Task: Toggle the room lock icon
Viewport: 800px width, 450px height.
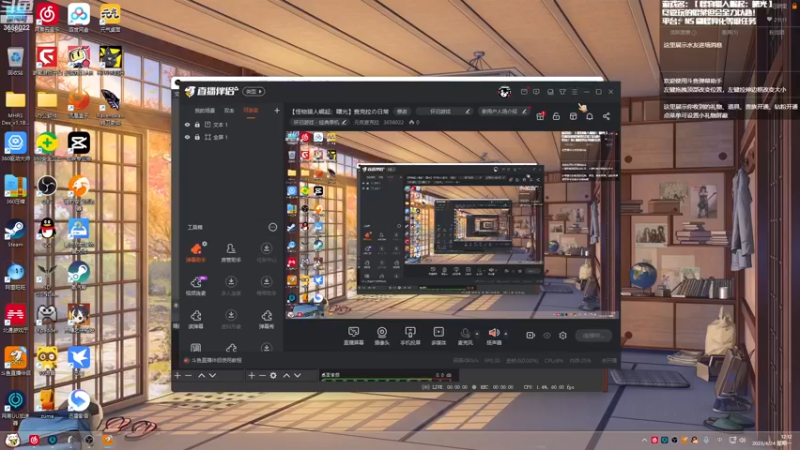Action: pos(556,116)
